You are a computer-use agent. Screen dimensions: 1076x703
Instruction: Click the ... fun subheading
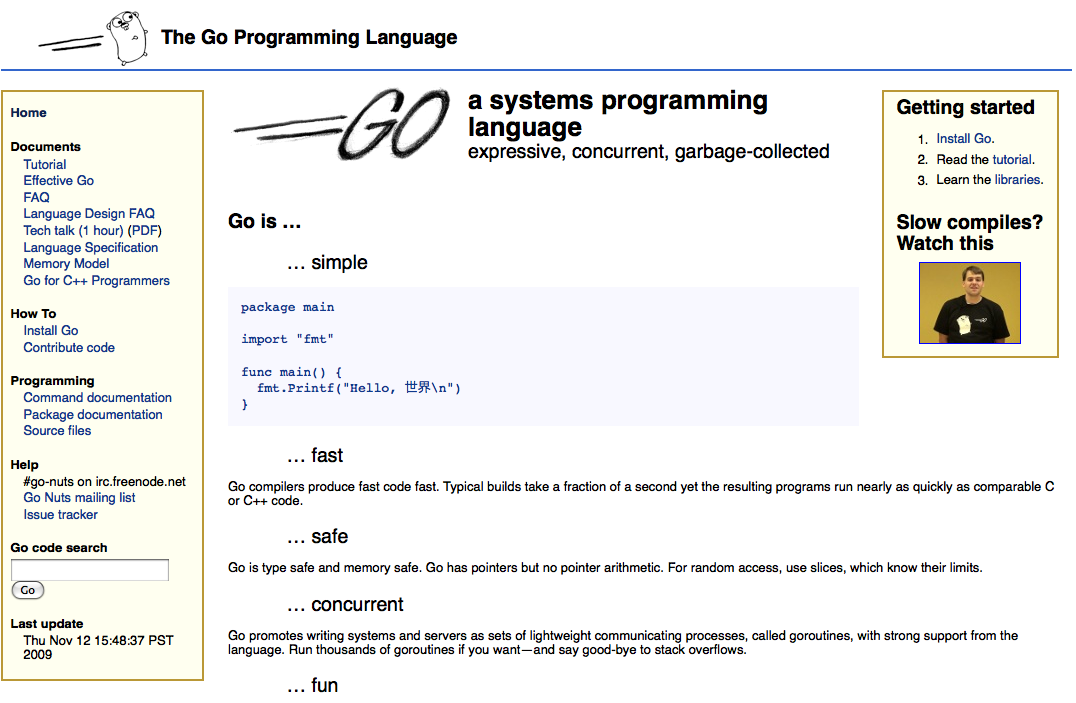click(x=312, y=685)
